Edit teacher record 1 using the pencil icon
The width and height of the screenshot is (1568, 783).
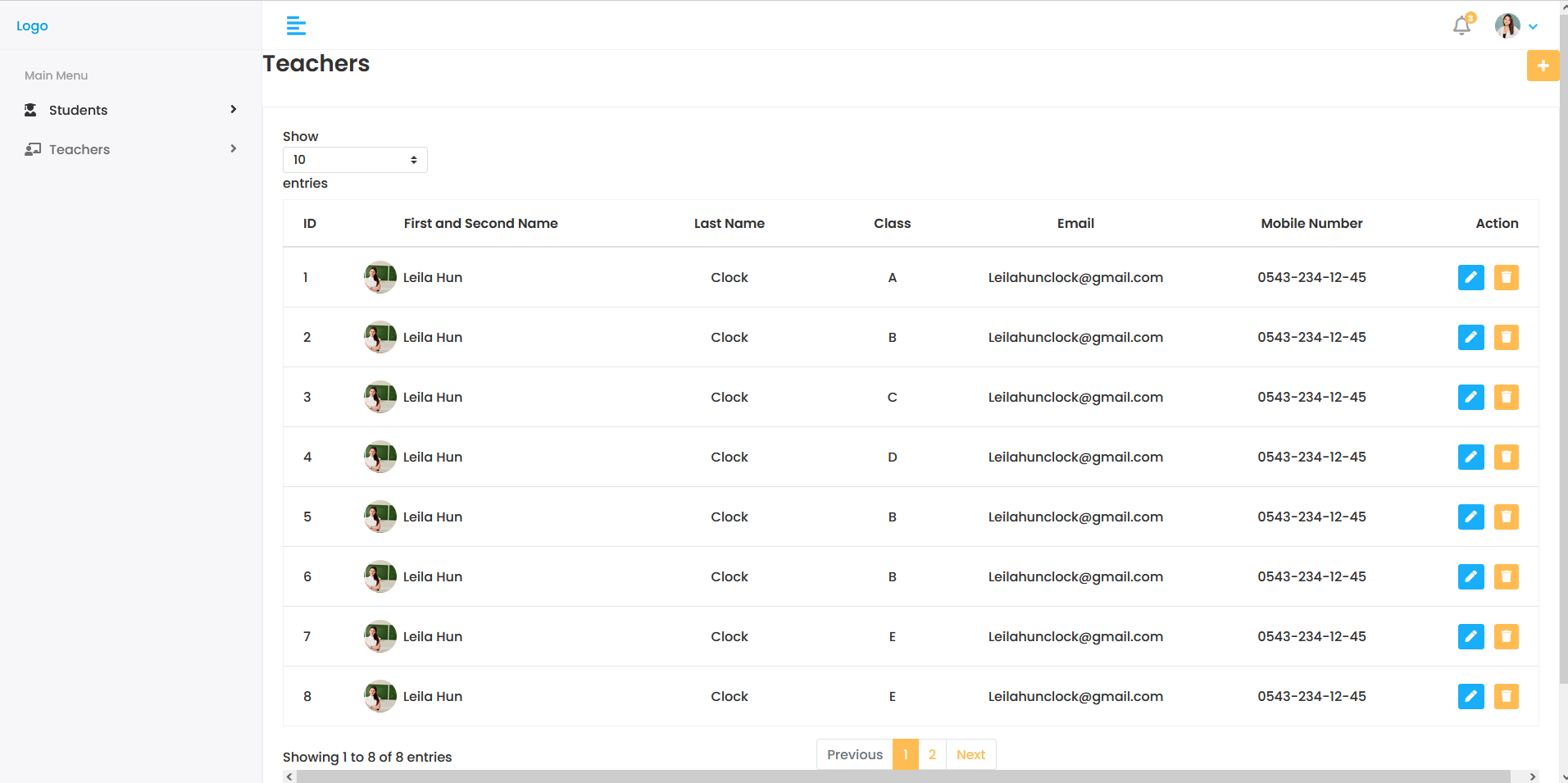pos(1470,277)
